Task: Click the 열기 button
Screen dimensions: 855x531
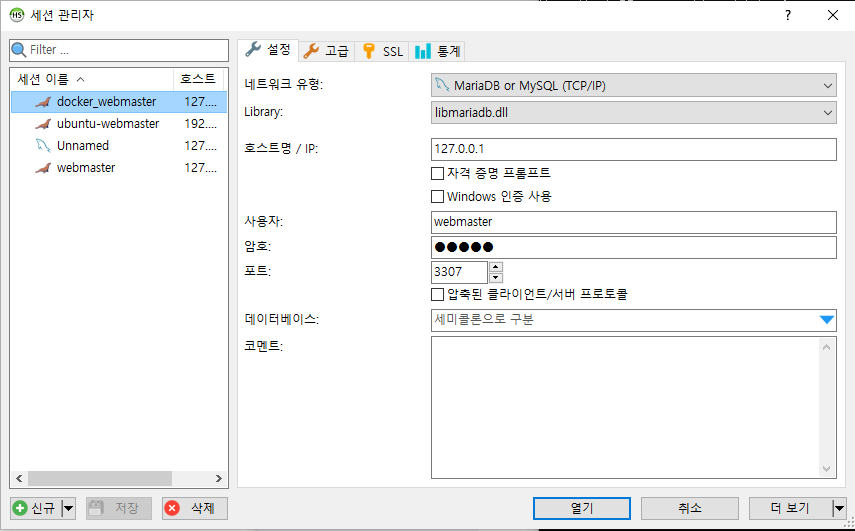Action: [582, 508]
